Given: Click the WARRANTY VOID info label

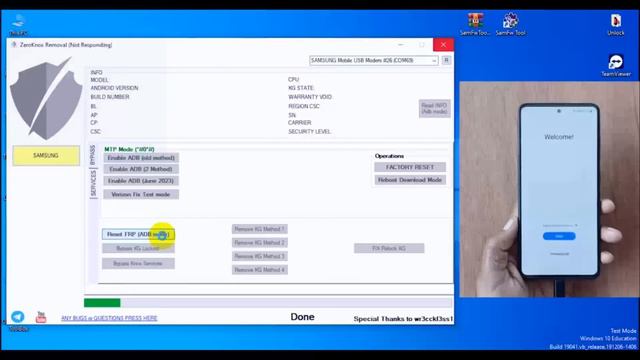Looking at the screenshot, I should pyautogui.click(x=310, y=97).
